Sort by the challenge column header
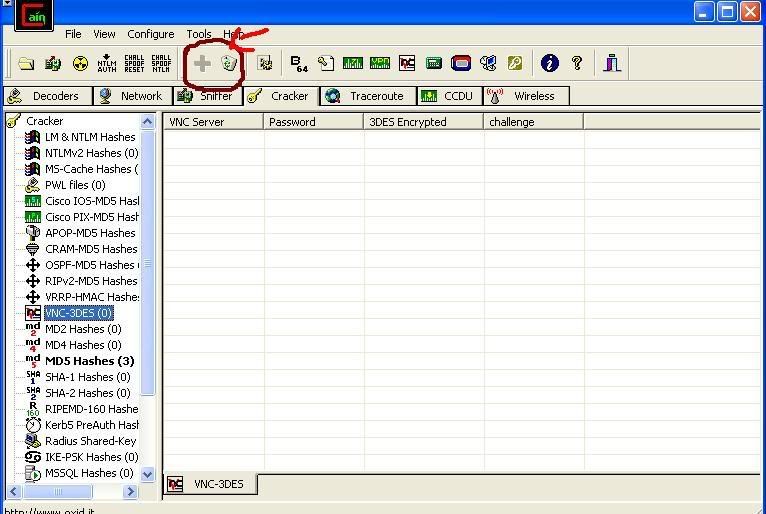 [x=534, y=122]
